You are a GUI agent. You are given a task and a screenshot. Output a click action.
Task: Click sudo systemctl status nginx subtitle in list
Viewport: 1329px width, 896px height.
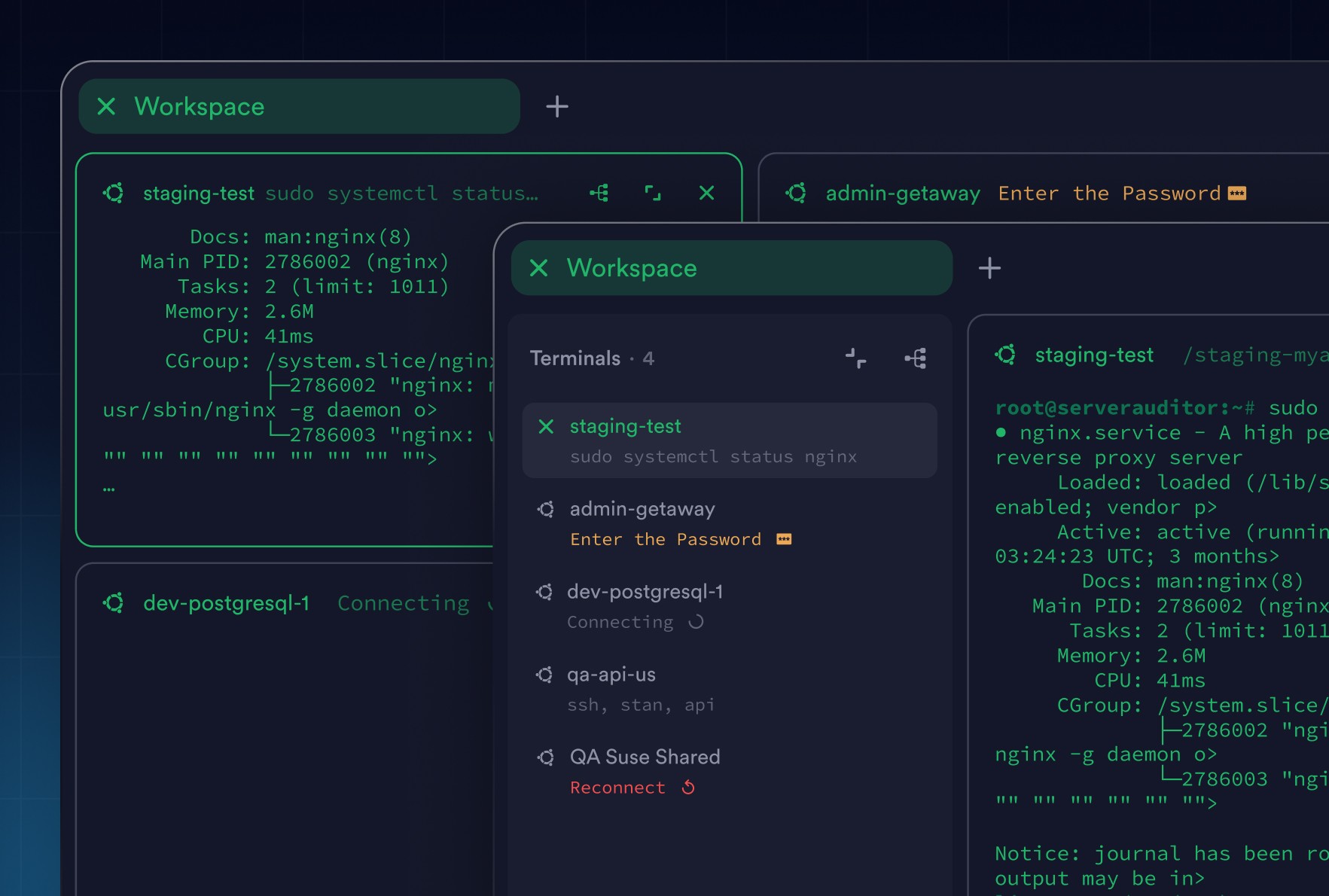pos(713,457)
